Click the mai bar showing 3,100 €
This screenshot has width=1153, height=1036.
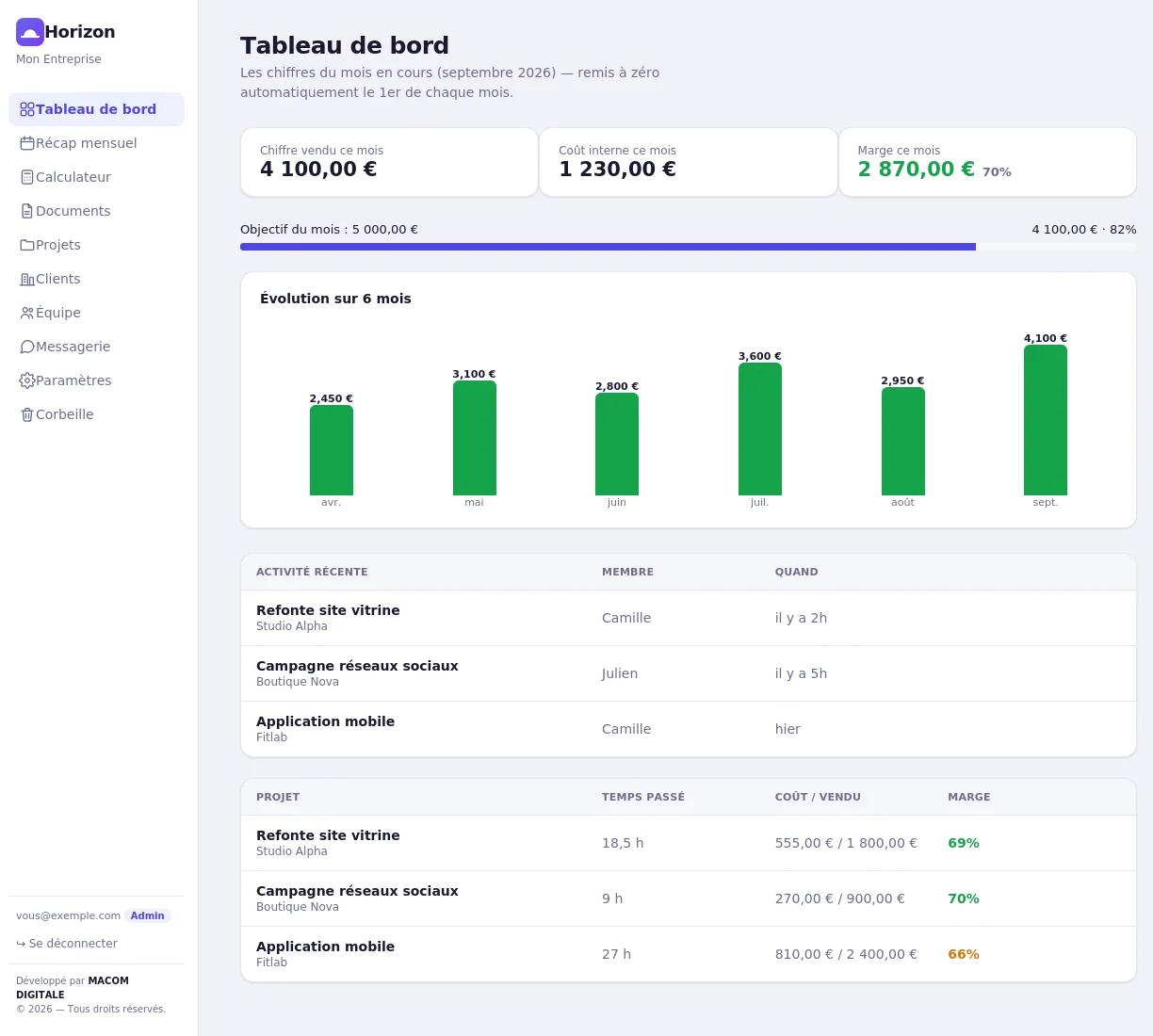coord(474,438)
